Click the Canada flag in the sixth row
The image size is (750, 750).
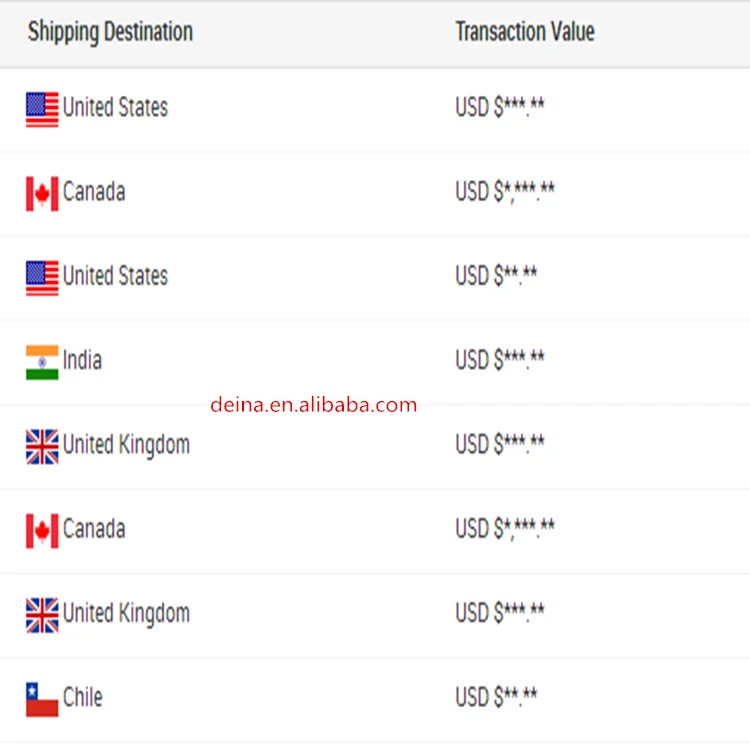pos(42,531)
